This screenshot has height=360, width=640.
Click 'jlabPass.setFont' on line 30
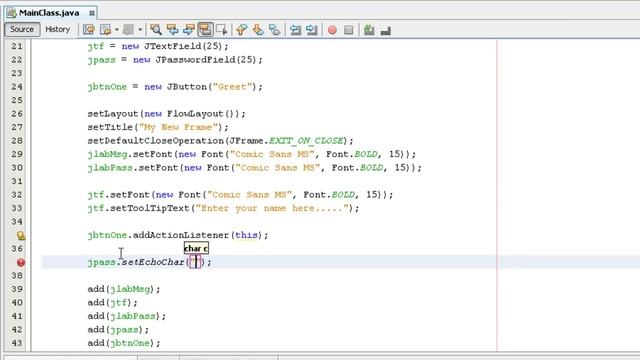click(133, 167)
